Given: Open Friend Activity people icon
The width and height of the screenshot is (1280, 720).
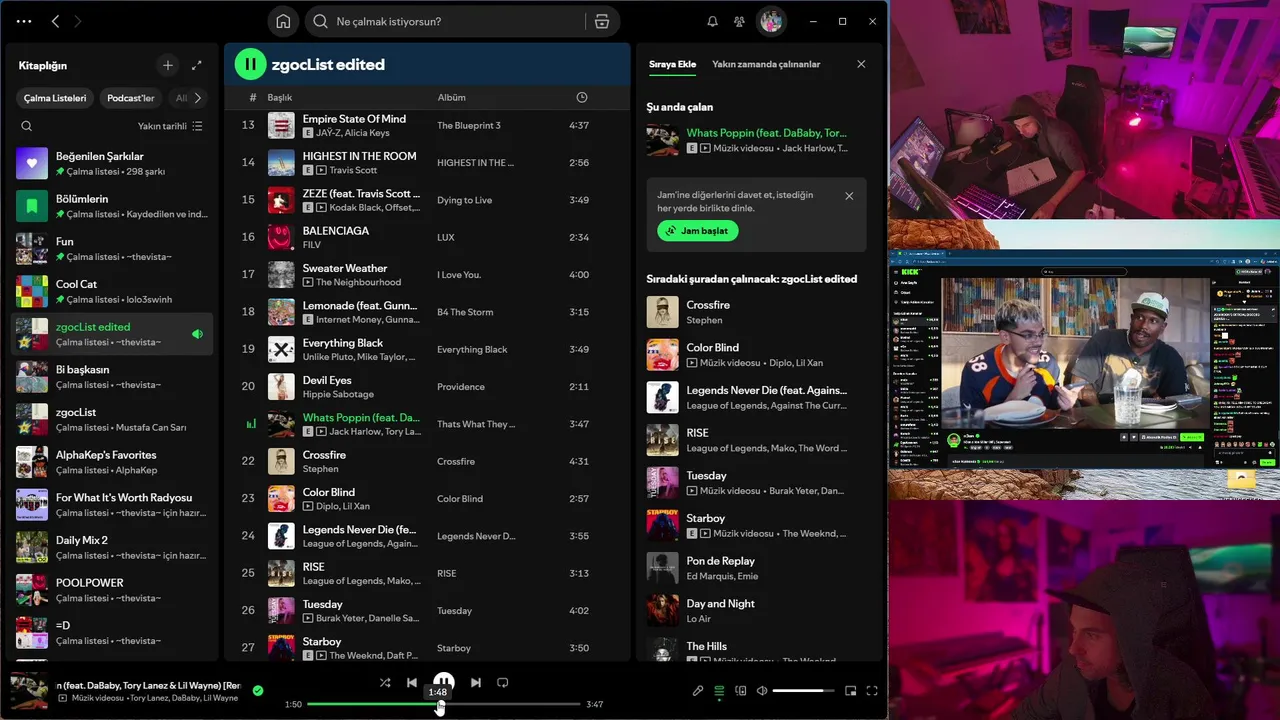Looking at the screenshot, I should click(739, 21).
